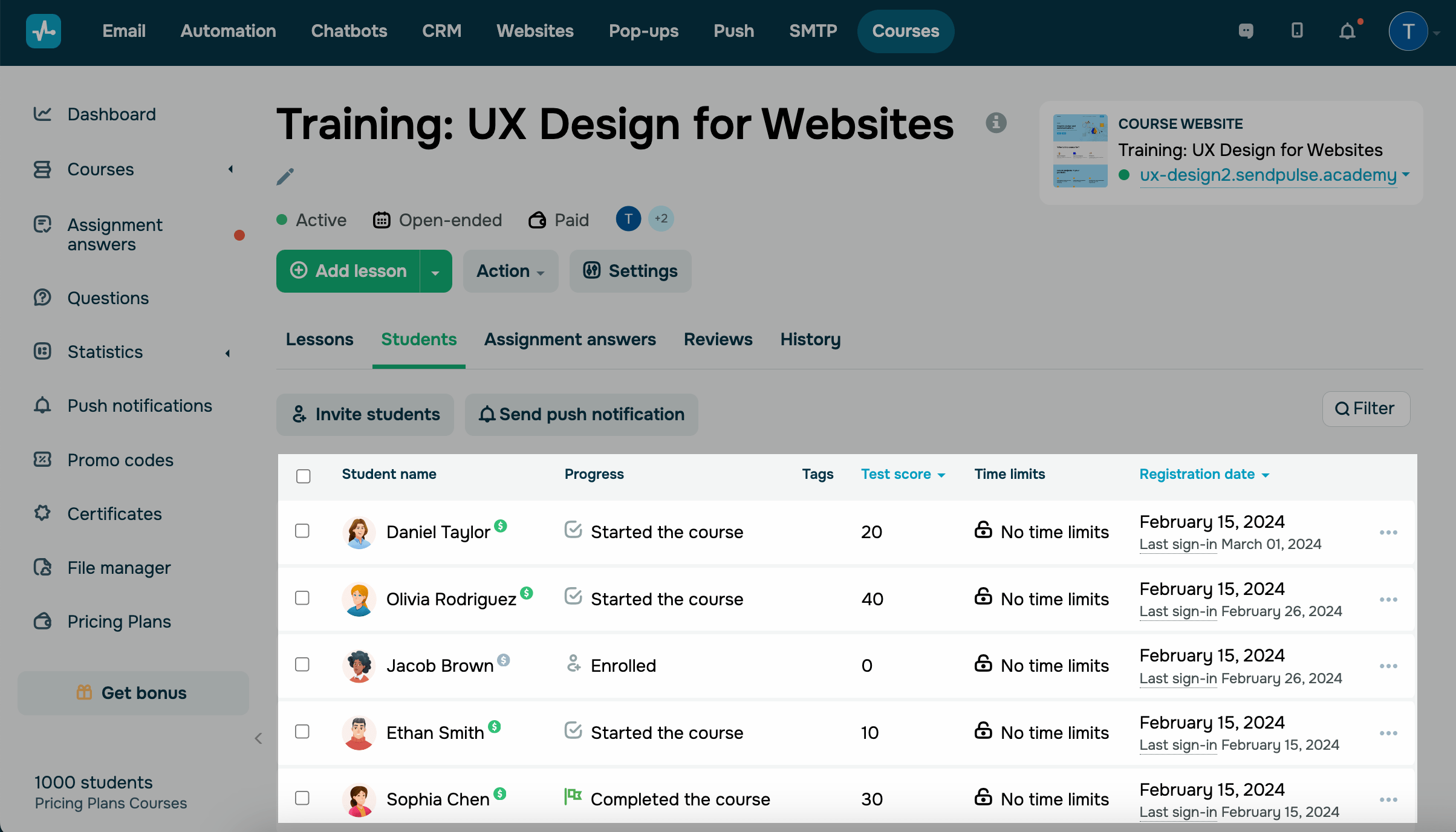Click the course website thumbnail preview
Image resolution: width=1456 pixels, height=832 pixels.
click(1081, 151)
